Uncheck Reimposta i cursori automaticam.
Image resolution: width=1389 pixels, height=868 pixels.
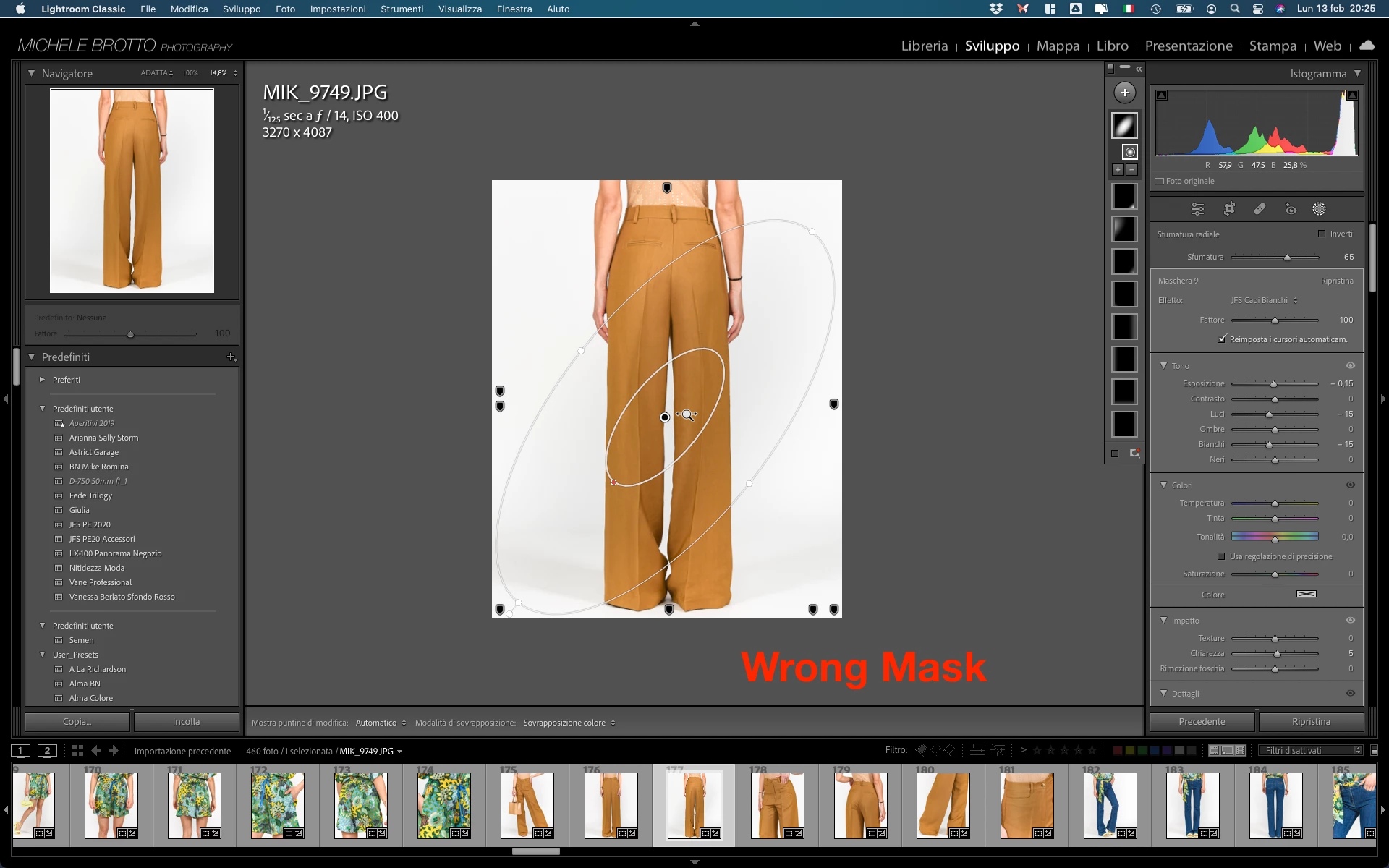(1222, 339)
